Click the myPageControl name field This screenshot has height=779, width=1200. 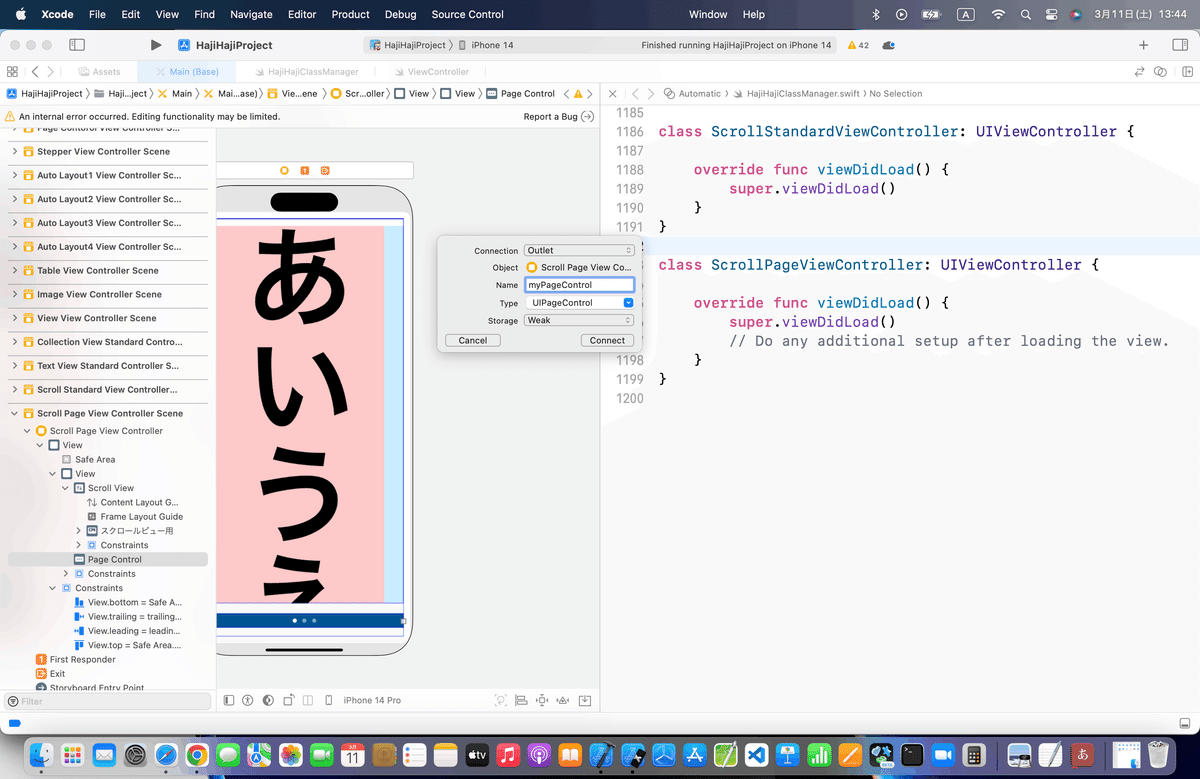tap(579, 285)
